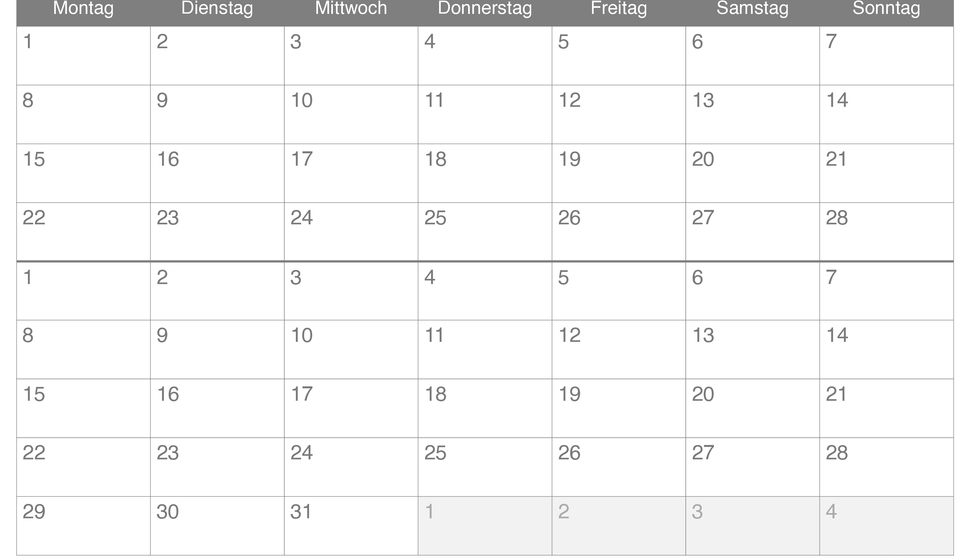Click grayed-out day 1 of next month
Screen dimensions: 970x560
485,526
